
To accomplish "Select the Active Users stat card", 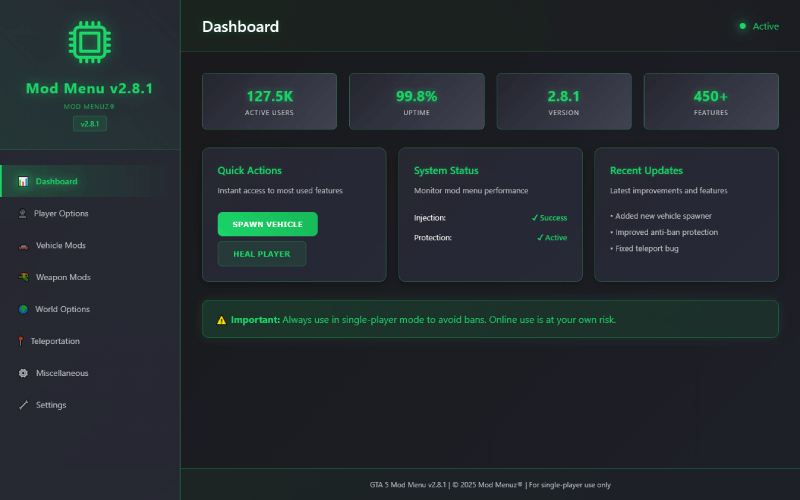I will click(270, 101).
